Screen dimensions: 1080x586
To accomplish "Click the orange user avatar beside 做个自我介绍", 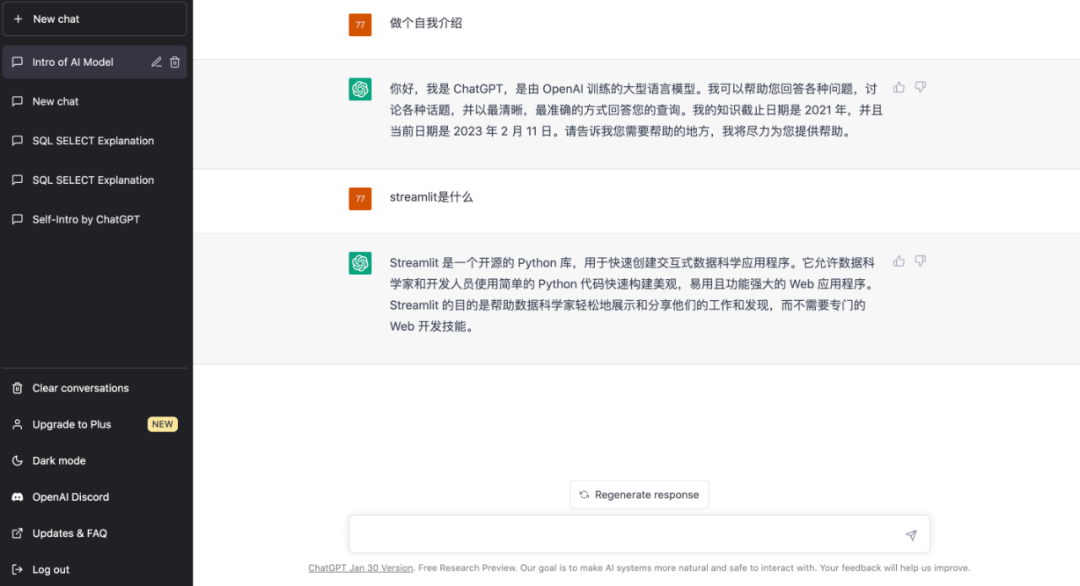I will pos(360,25).
